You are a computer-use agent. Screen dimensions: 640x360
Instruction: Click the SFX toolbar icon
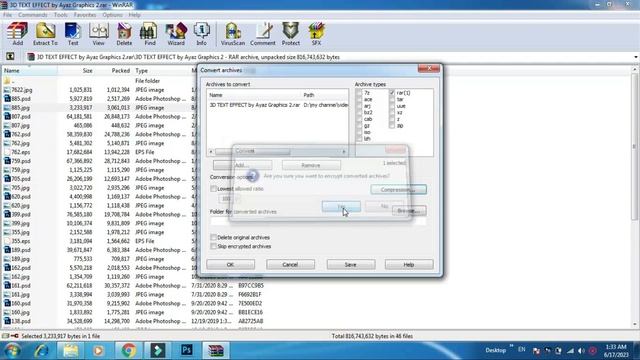click(316, 34)
